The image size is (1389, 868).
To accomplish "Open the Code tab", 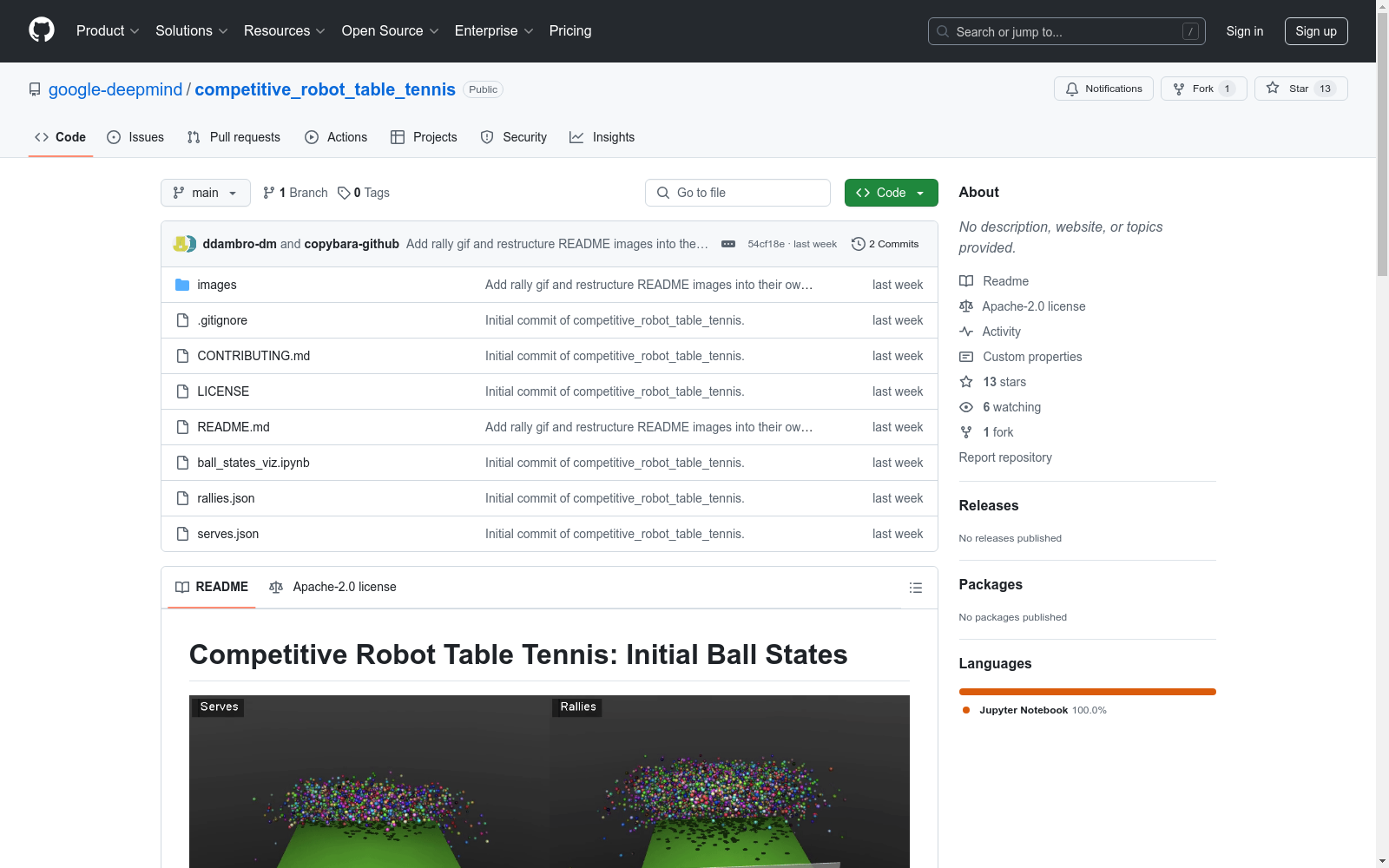I will tap(61, 137).
